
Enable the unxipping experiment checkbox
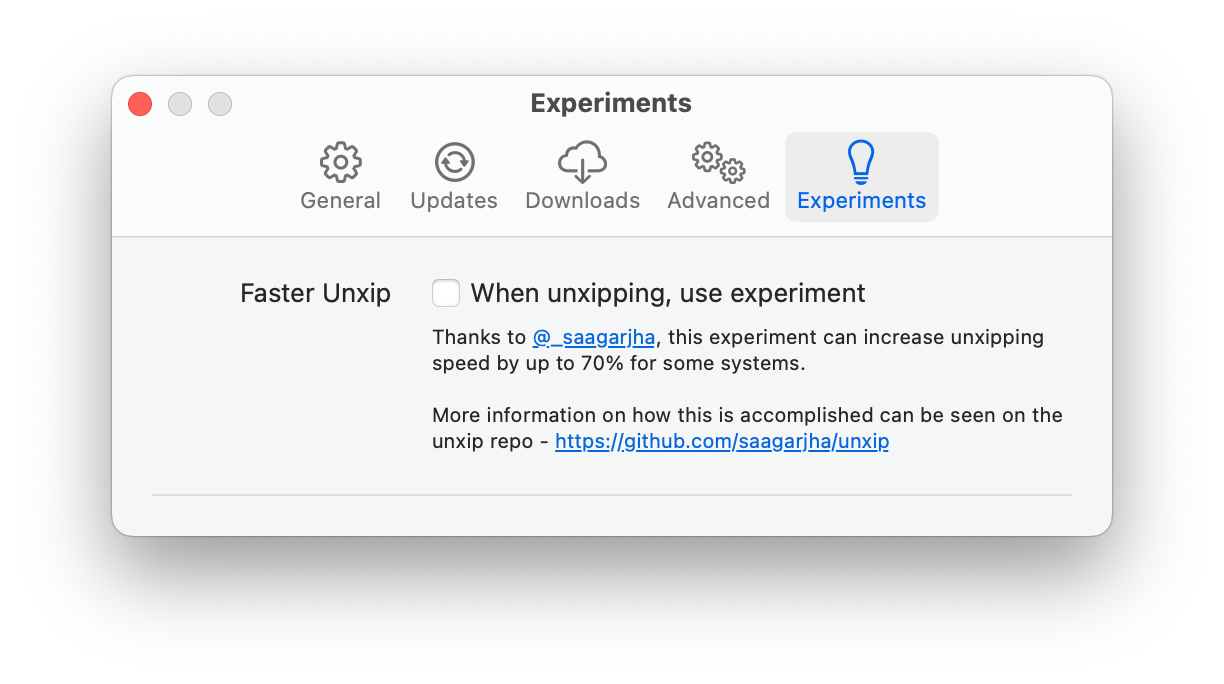click(x=446, y=293)
